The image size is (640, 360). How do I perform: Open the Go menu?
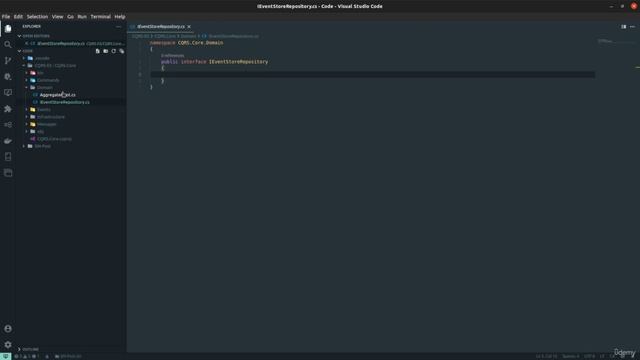(71, 17)
